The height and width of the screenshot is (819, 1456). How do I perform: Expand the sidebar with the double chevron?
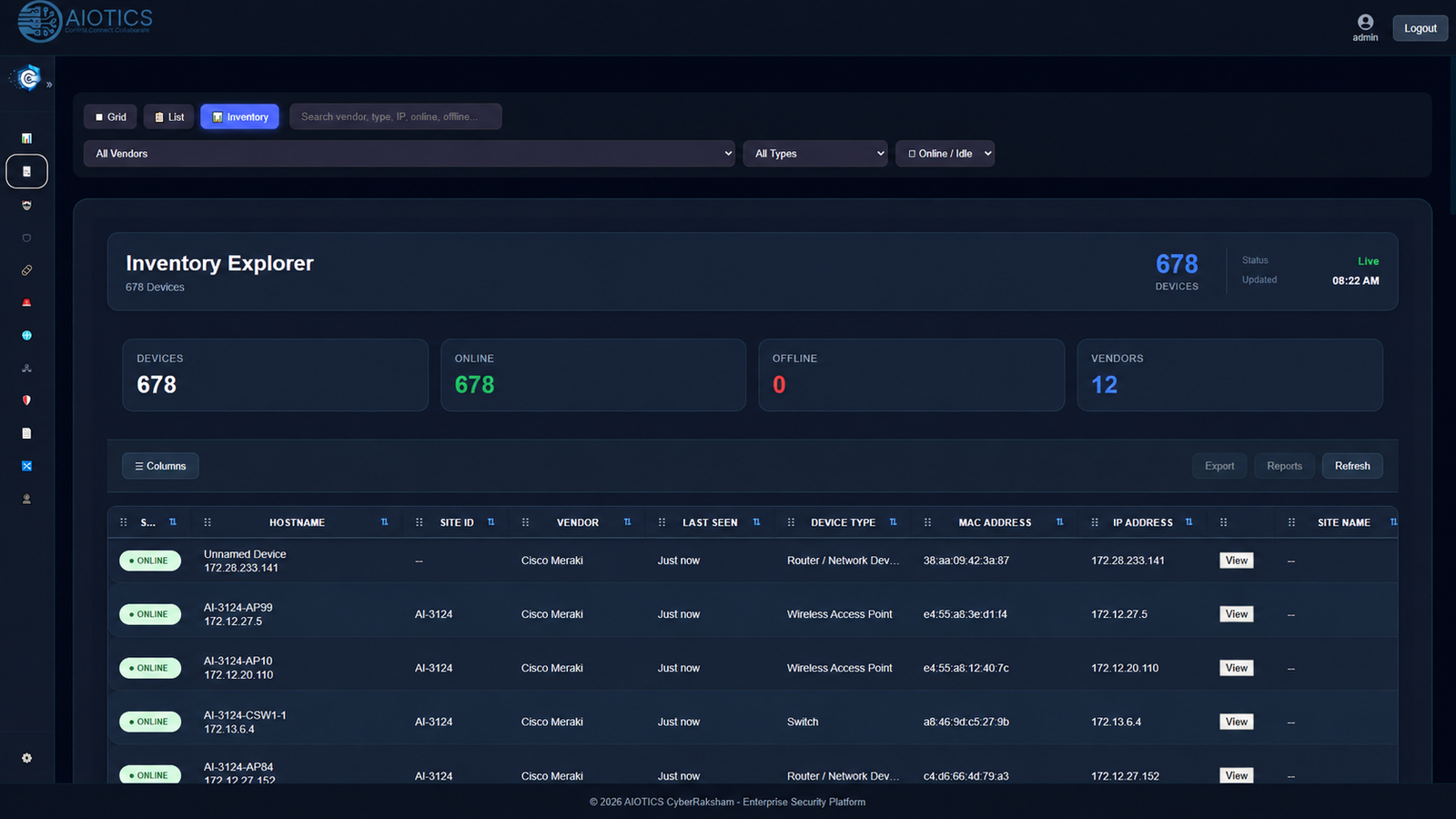tap(49, 85)
